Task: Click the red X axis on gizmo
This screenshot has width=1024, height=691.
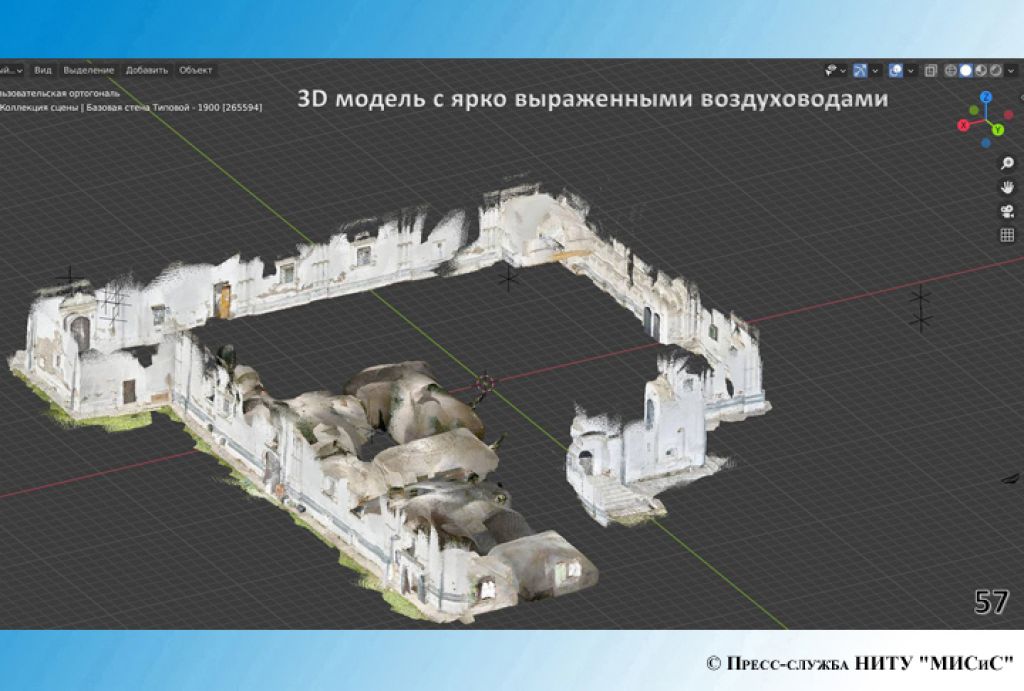Action: coord(963,125)
